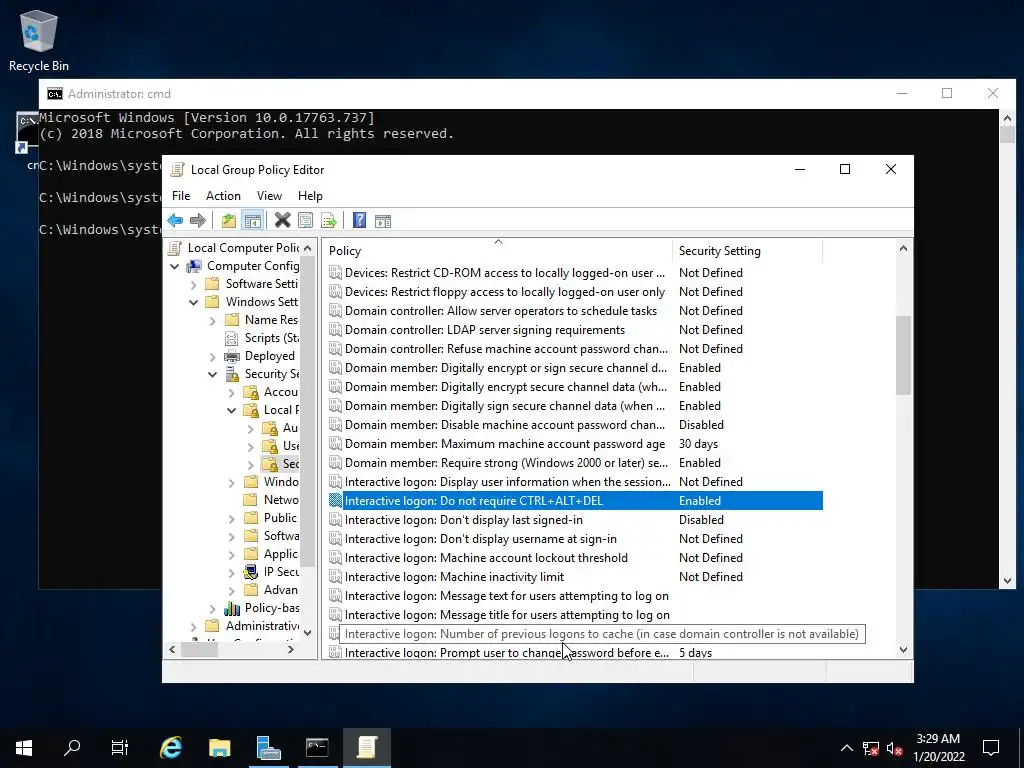Screen dimensions: 1024x768
Task: Open the View menu
Action: coord(269,196)
